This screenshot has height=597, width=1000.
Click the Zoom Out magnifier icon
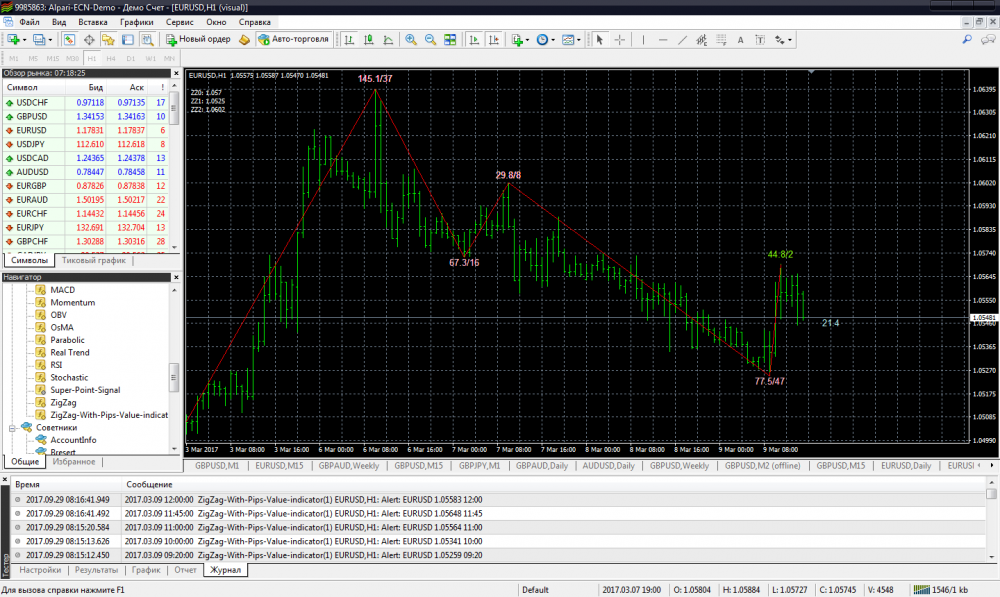tap(430, 40)
